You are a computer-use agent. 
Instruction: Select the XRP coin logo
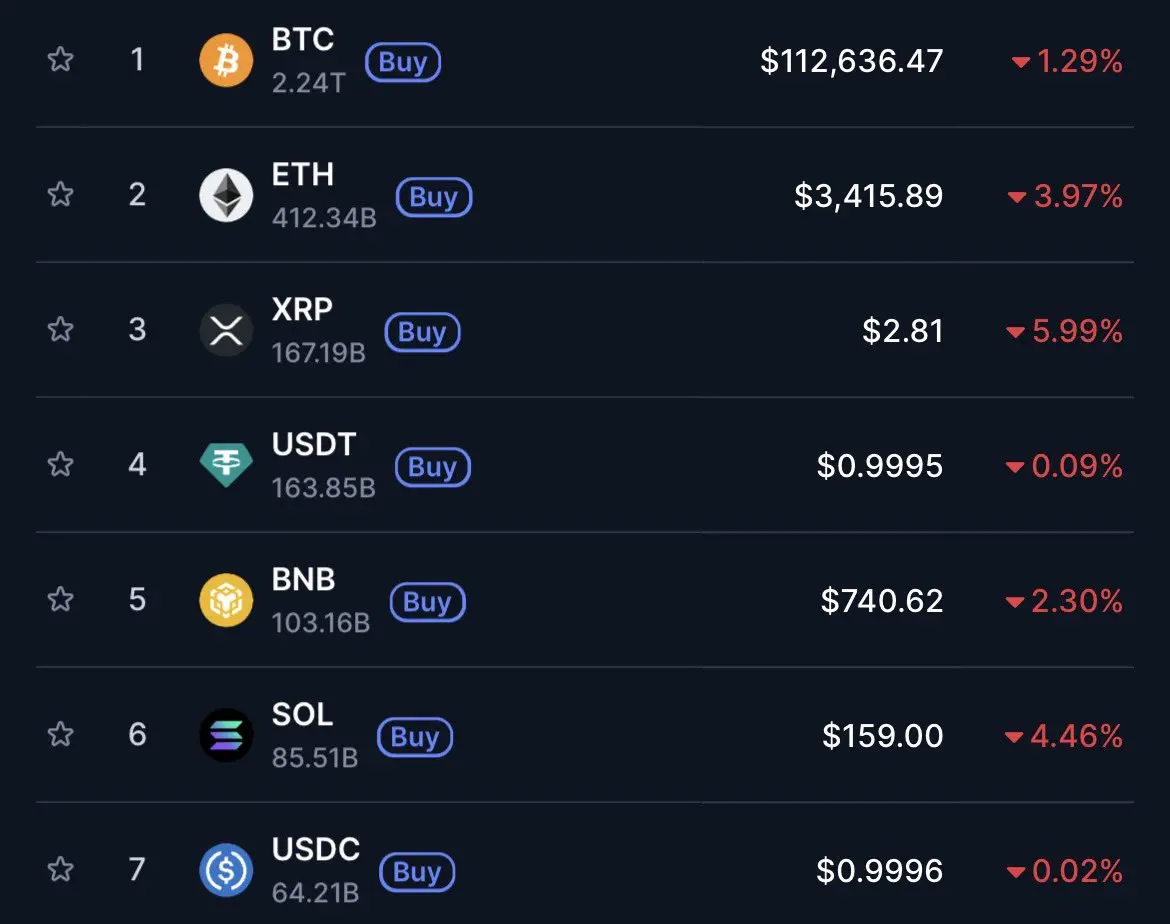pyautogui.click(x=226, y=330)
